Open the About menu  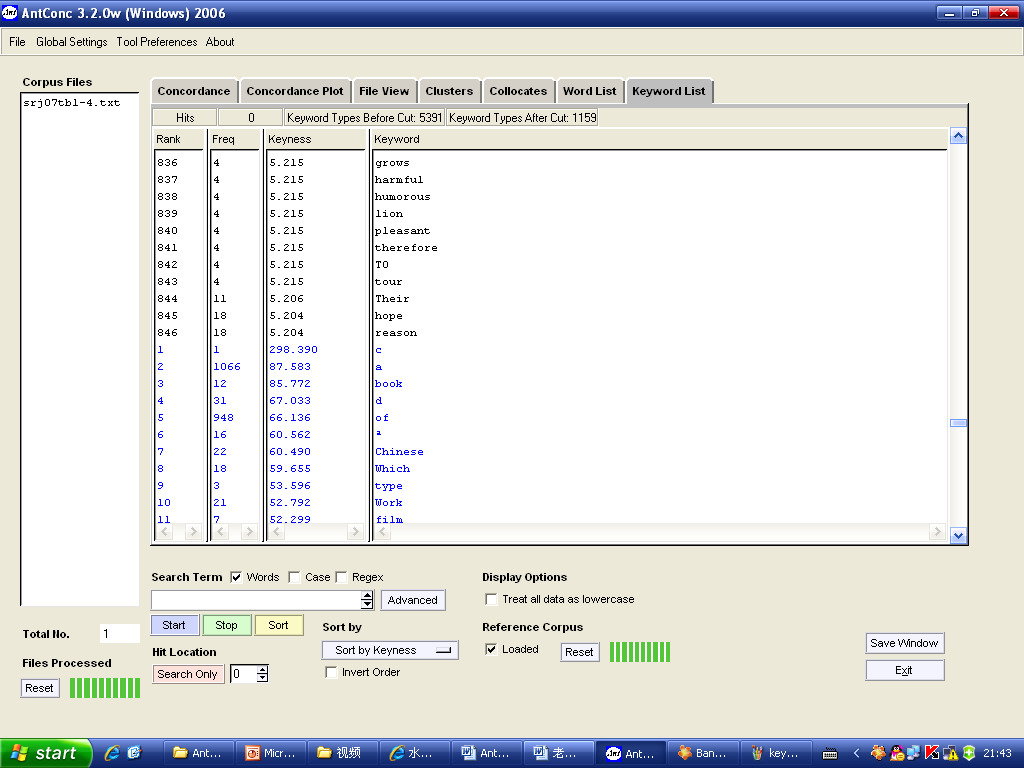(x=220, y=42)
